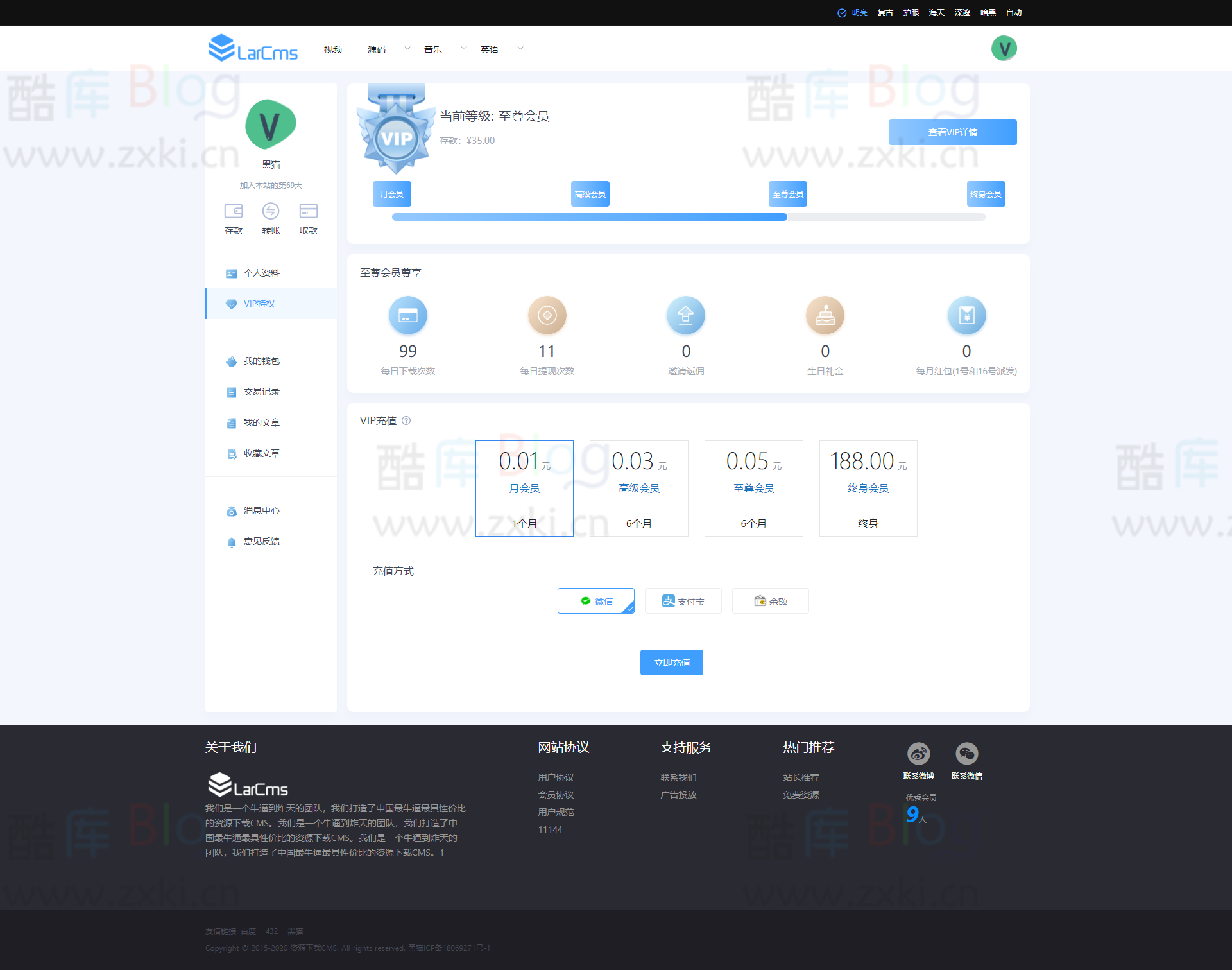
Task: Click the deposit (存款) wallet icon
Action: [234, 211]
